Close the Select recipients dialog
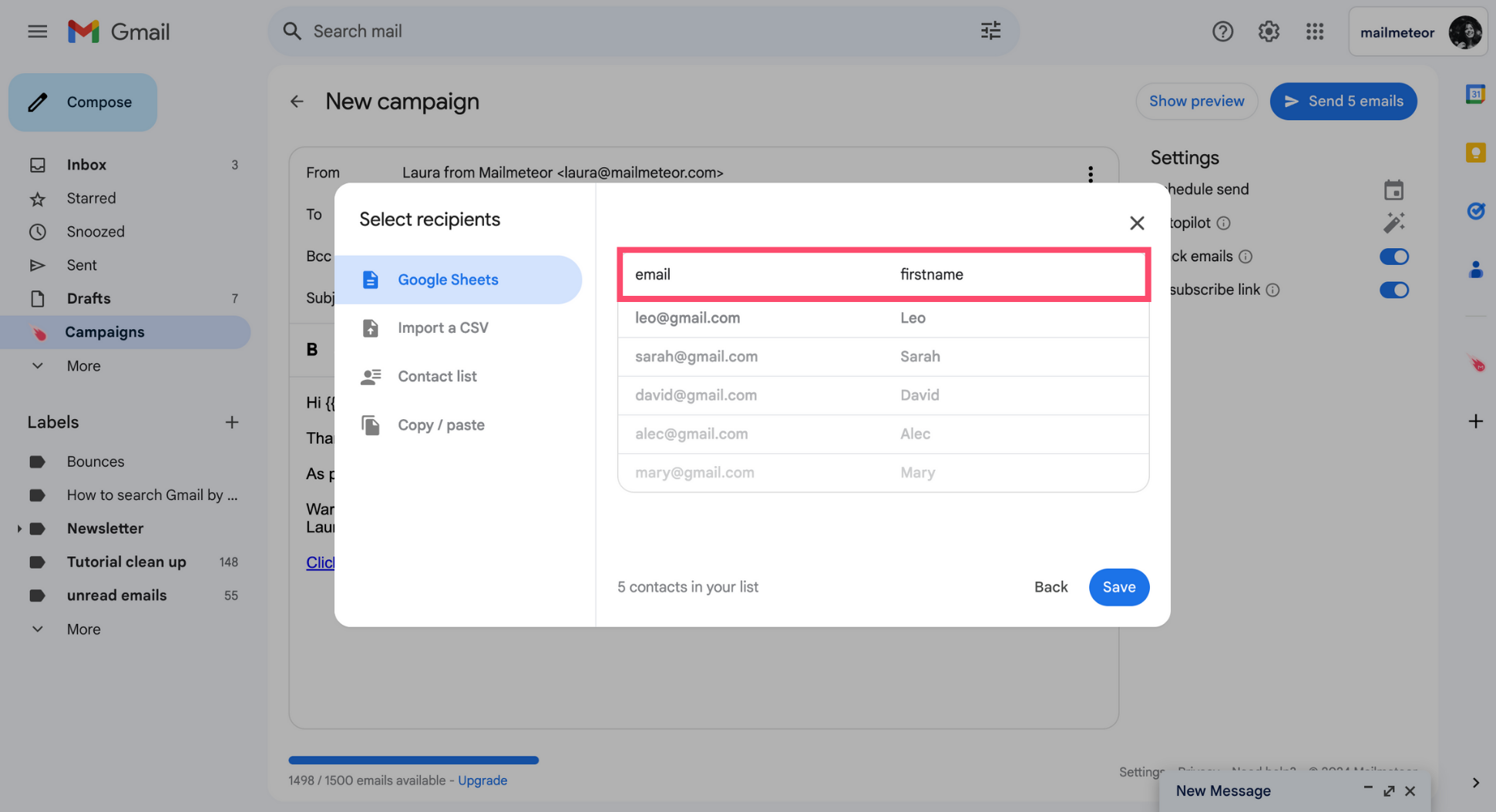Screen dimensions: 1496x812 1137,223
